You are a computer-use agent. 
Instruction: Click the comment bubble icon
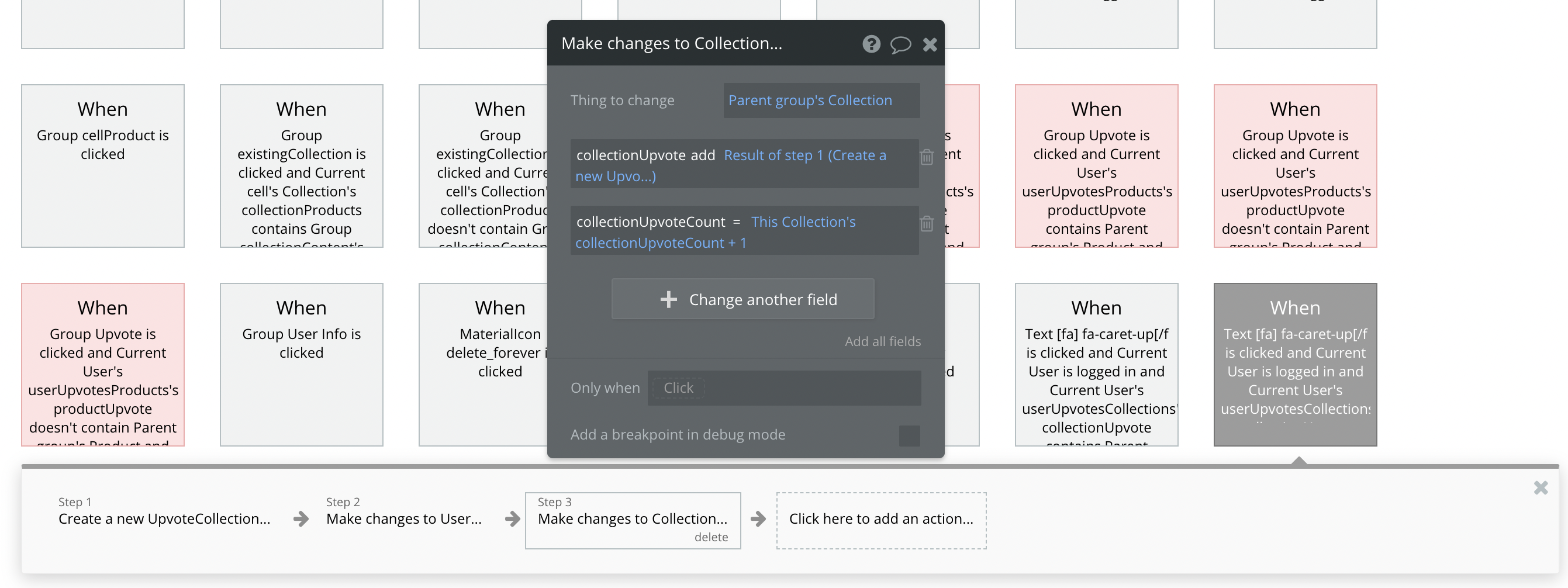[900, 44]
